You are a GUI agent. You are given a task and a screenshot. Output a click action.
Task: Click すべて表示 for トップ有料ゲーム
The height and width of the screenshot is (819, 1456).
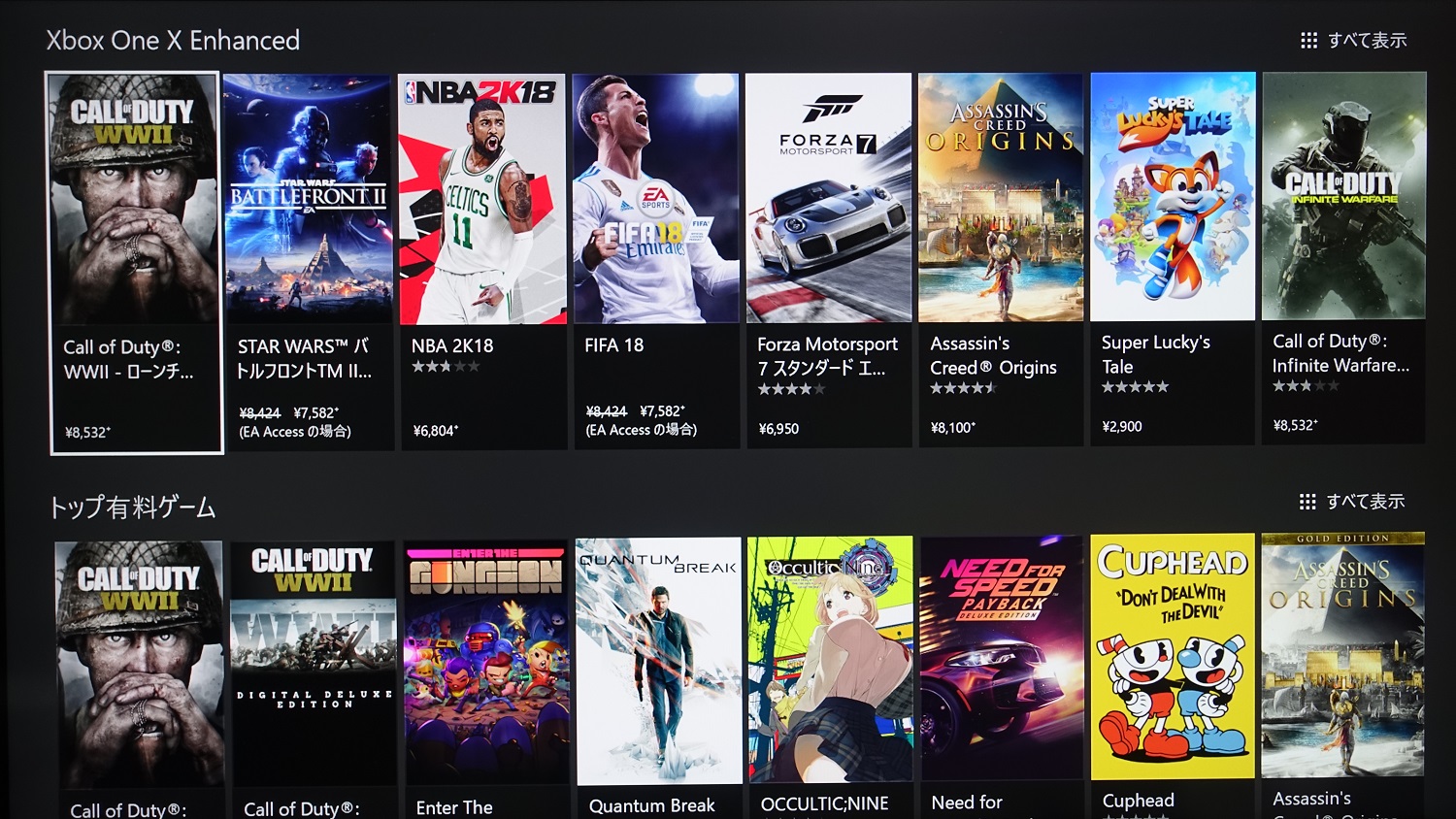(1366, 502)
